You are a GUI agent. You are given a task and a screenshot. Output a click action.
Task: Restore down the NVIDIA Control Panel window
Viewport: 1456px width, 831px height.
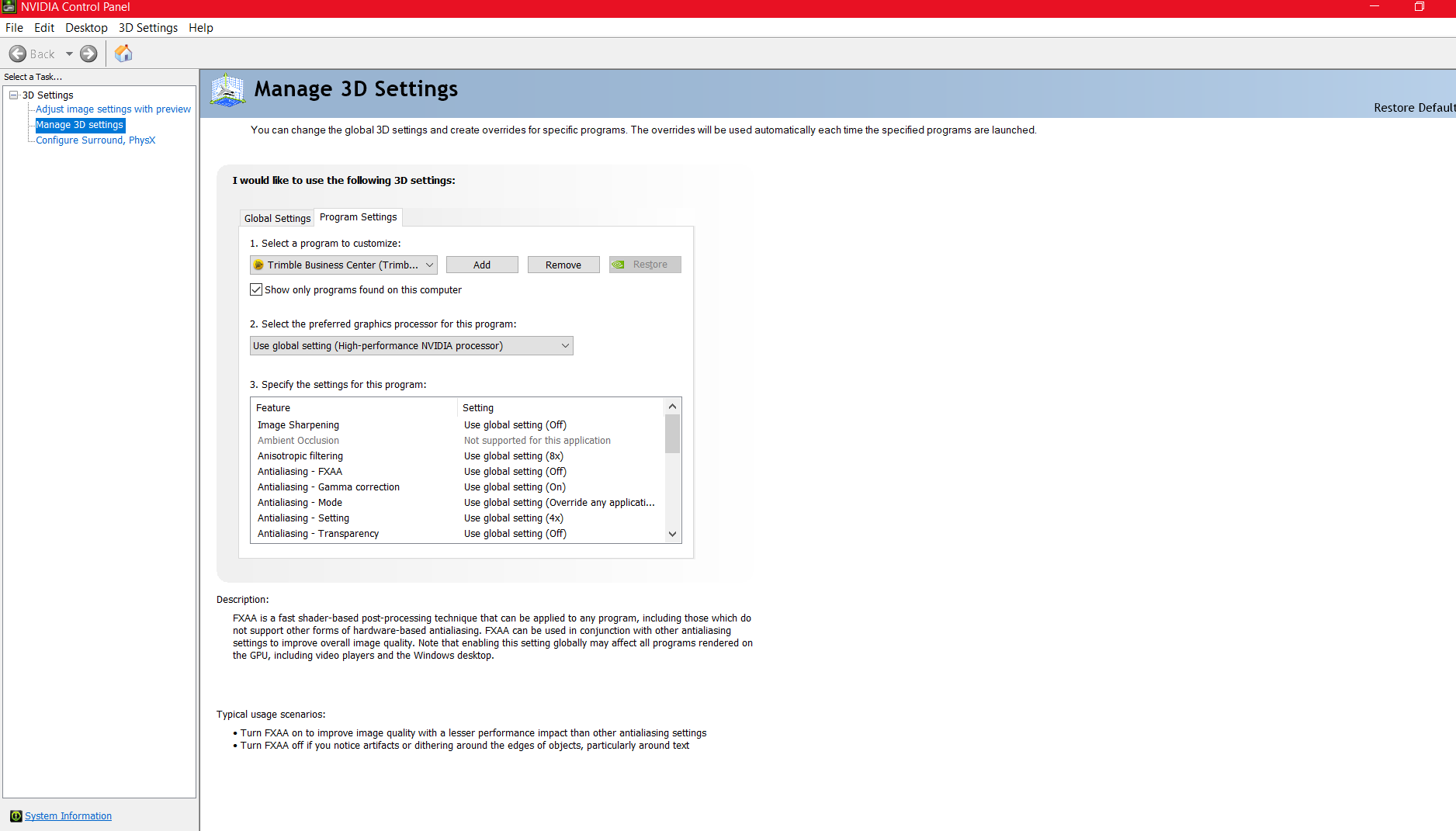[x=1420, y=7]
